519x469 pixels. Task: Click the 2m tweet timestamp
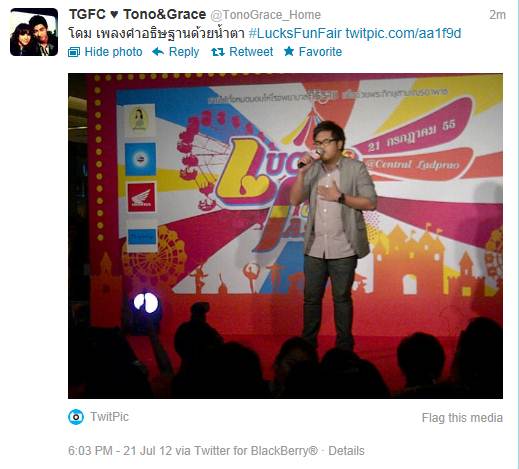pyautogui.click(x=497, y=15)
